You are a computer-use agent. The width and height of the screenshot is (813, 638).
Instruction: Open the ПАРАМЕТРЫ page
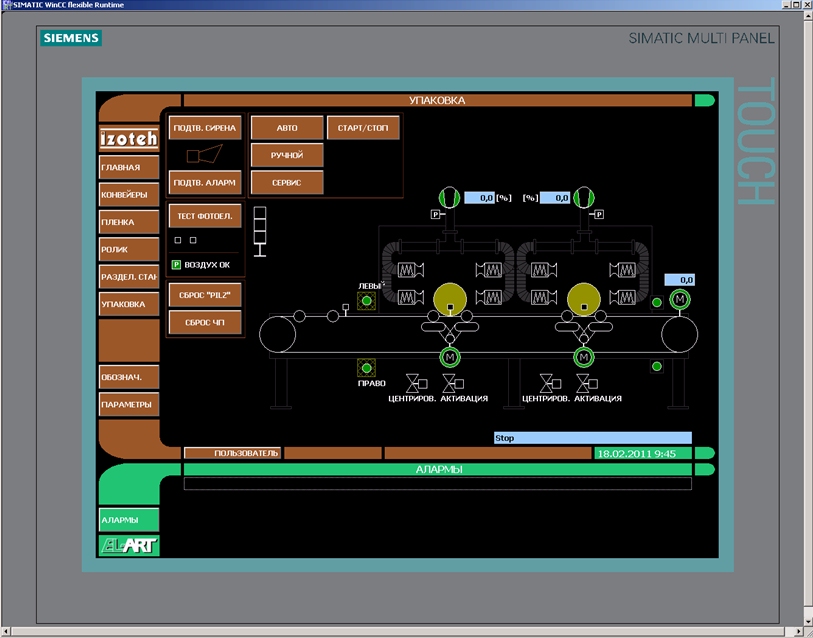point(129,405)
